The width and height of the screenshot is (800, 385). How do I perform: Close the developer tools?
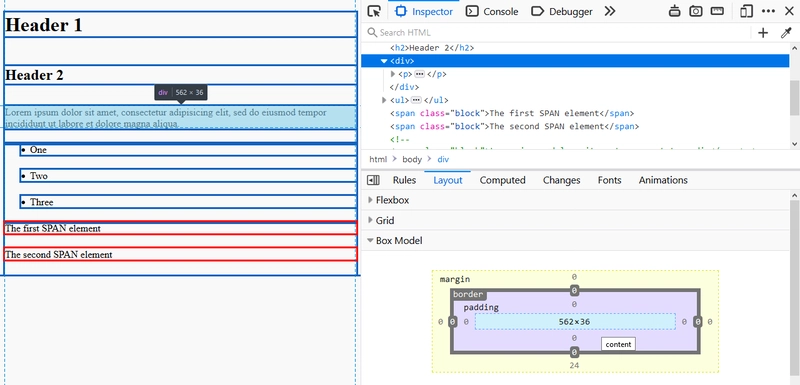click(x=789, y=11)
